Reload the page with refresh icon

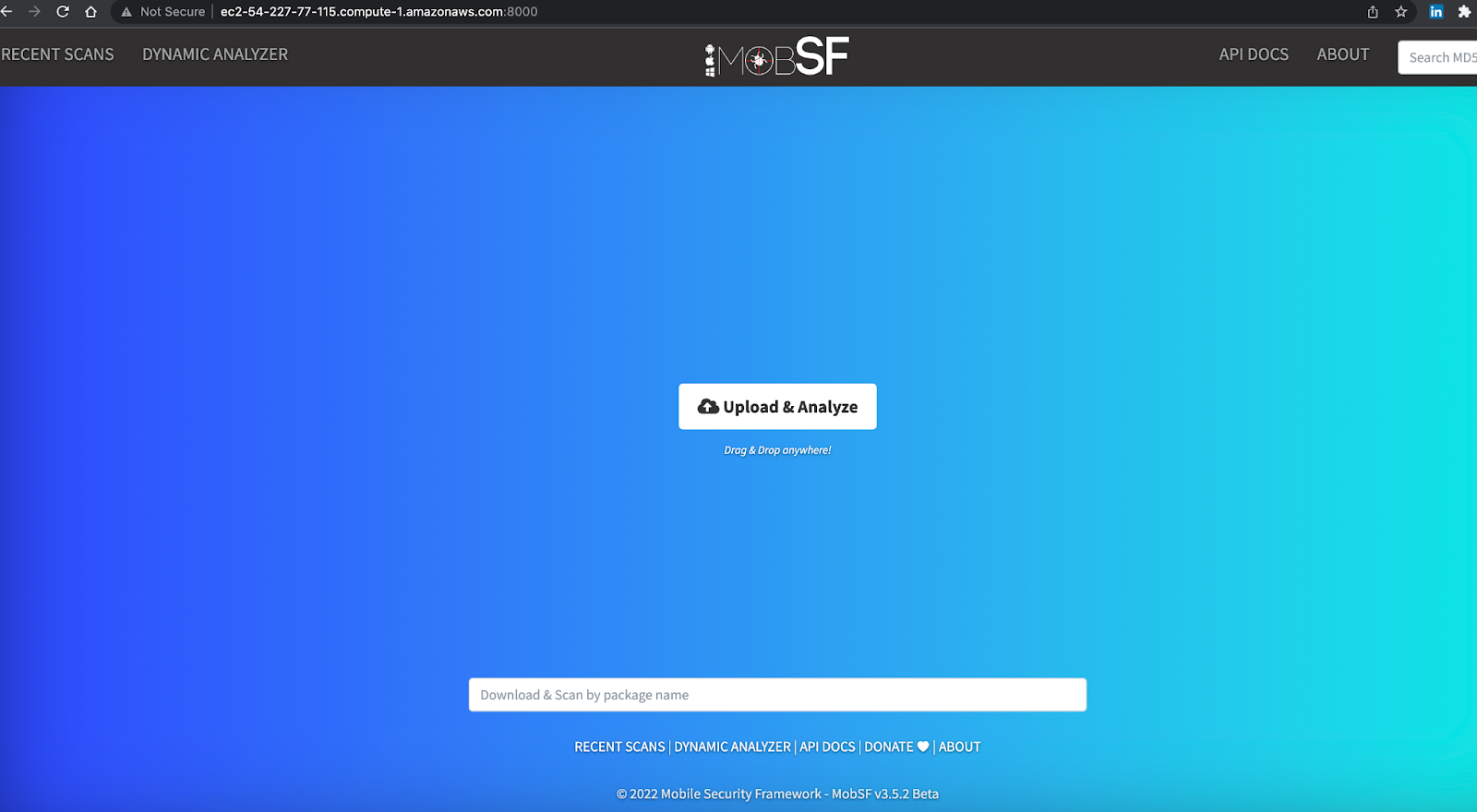coord(63,12)
